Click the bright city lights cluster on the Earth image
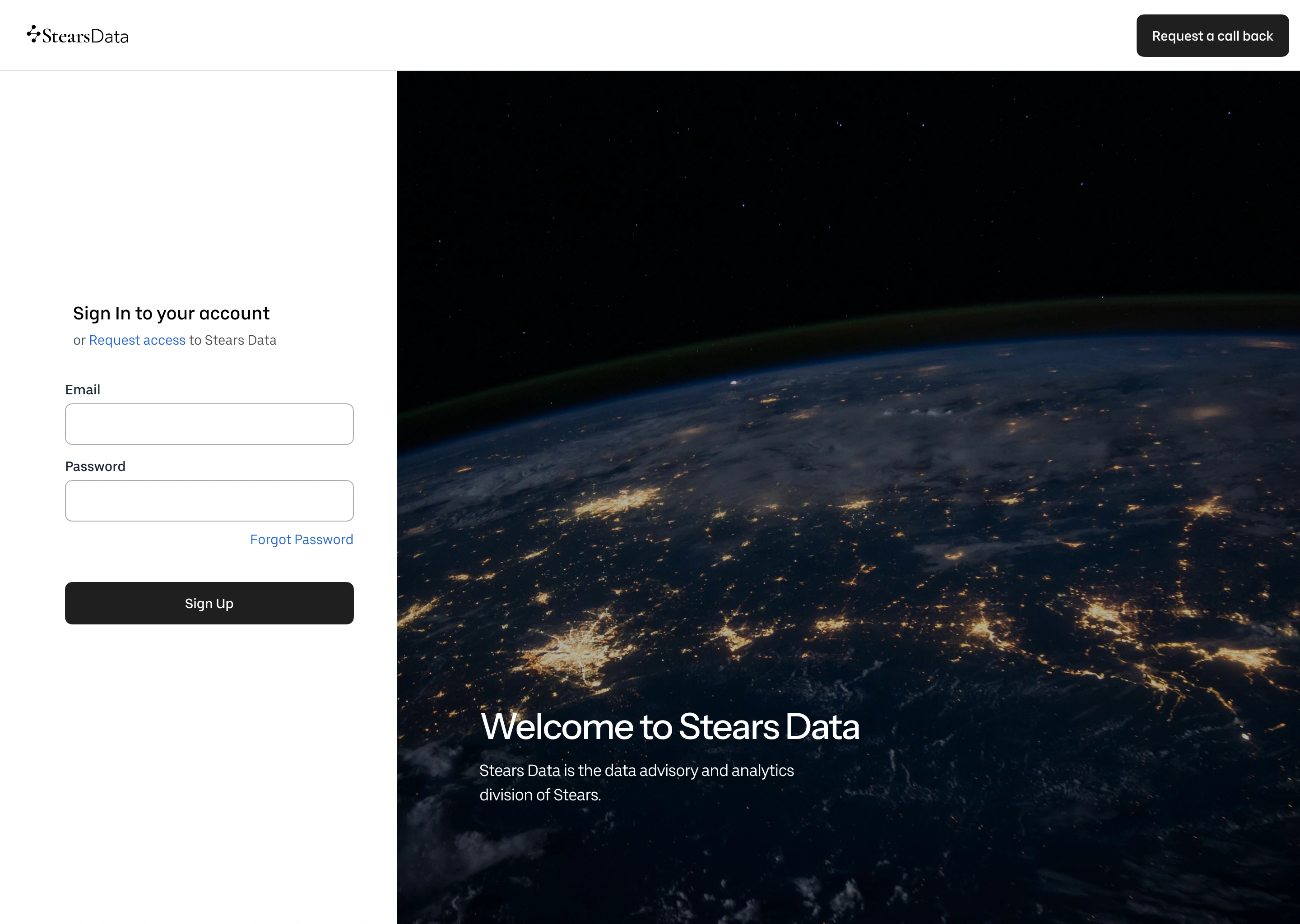The image size is (1300, 924). pos(575,651)
